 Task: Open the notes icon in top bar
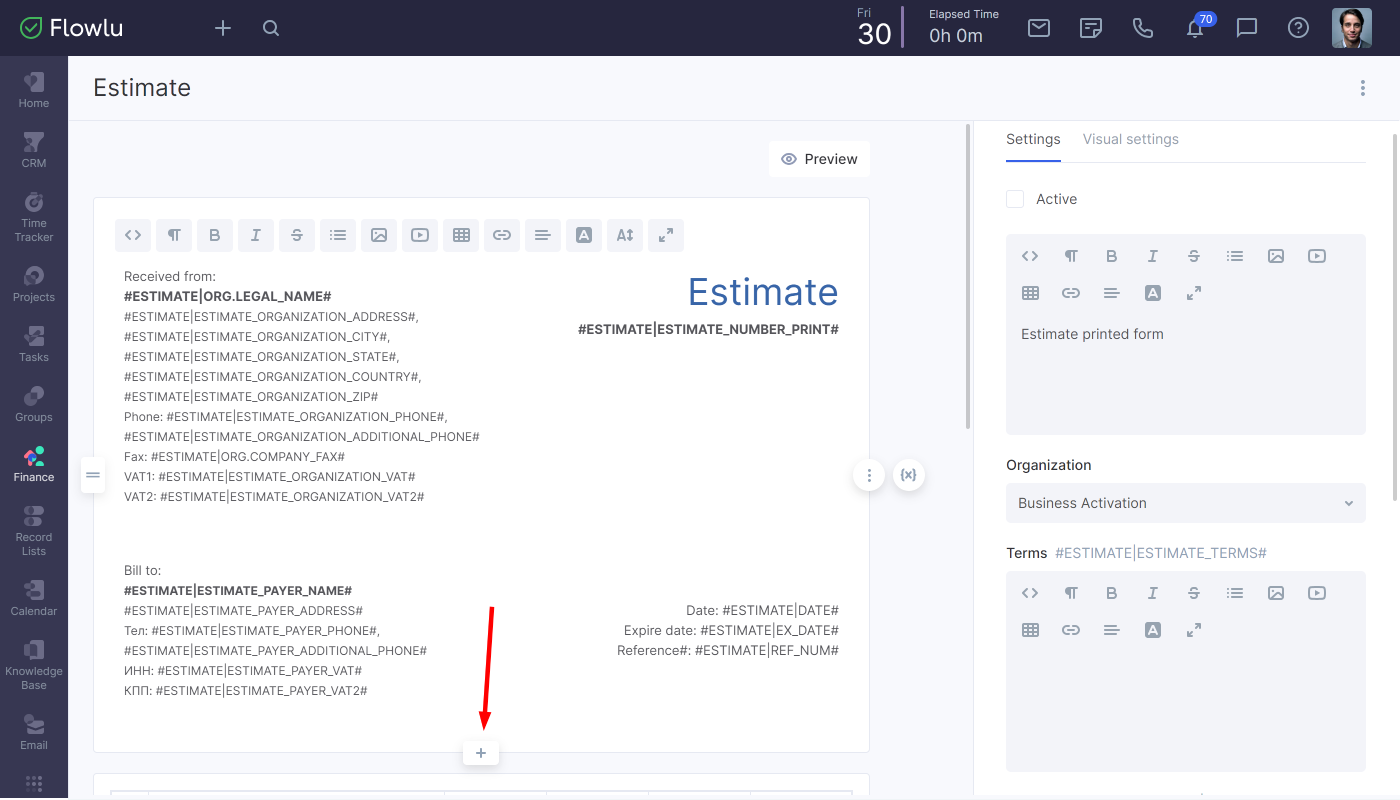click(x=1091, y=28)
